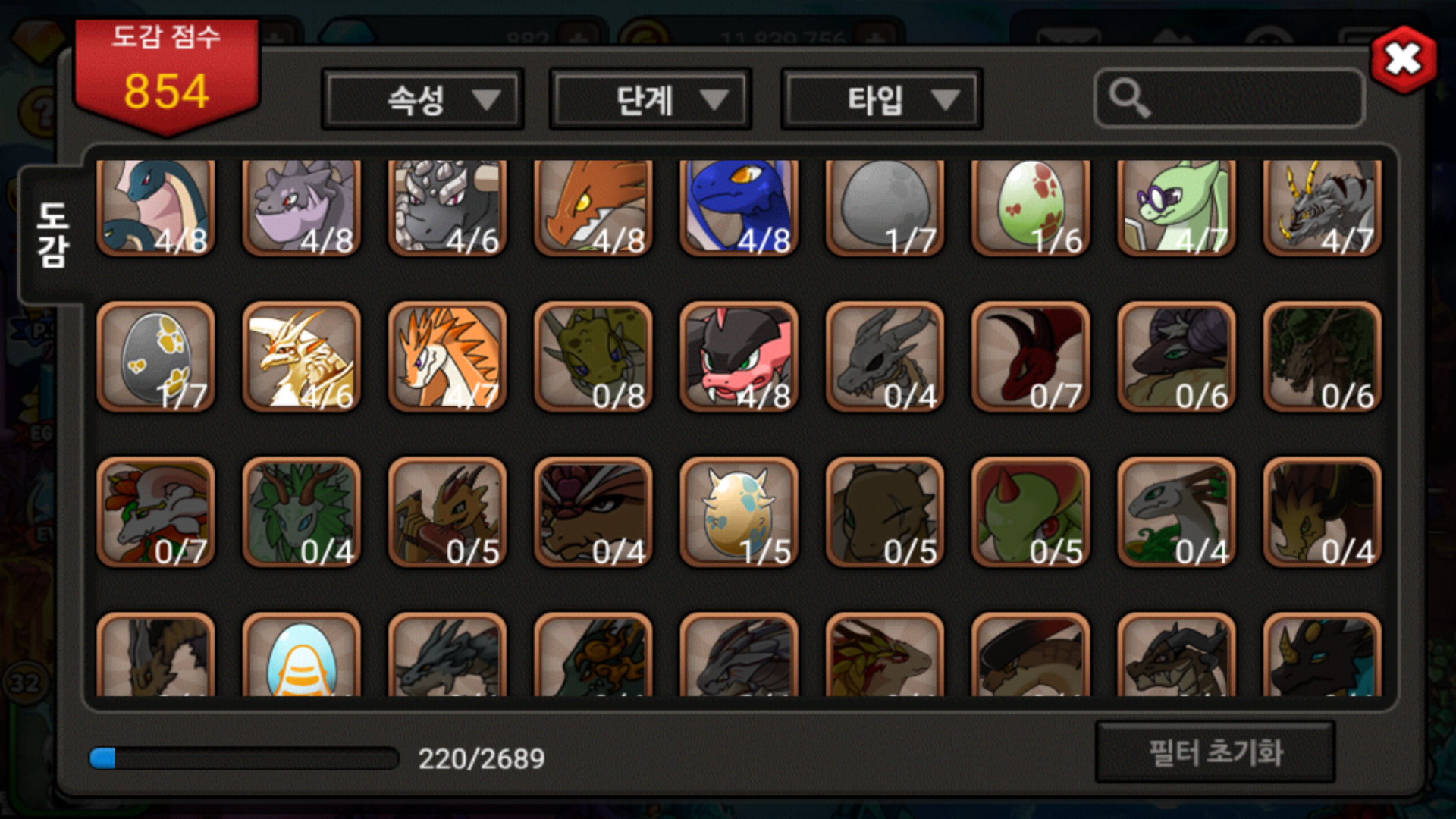This screenshot has height=819, width=1456.
Task: Select the gray egg with yellow spots
Action: pos(155,357)
